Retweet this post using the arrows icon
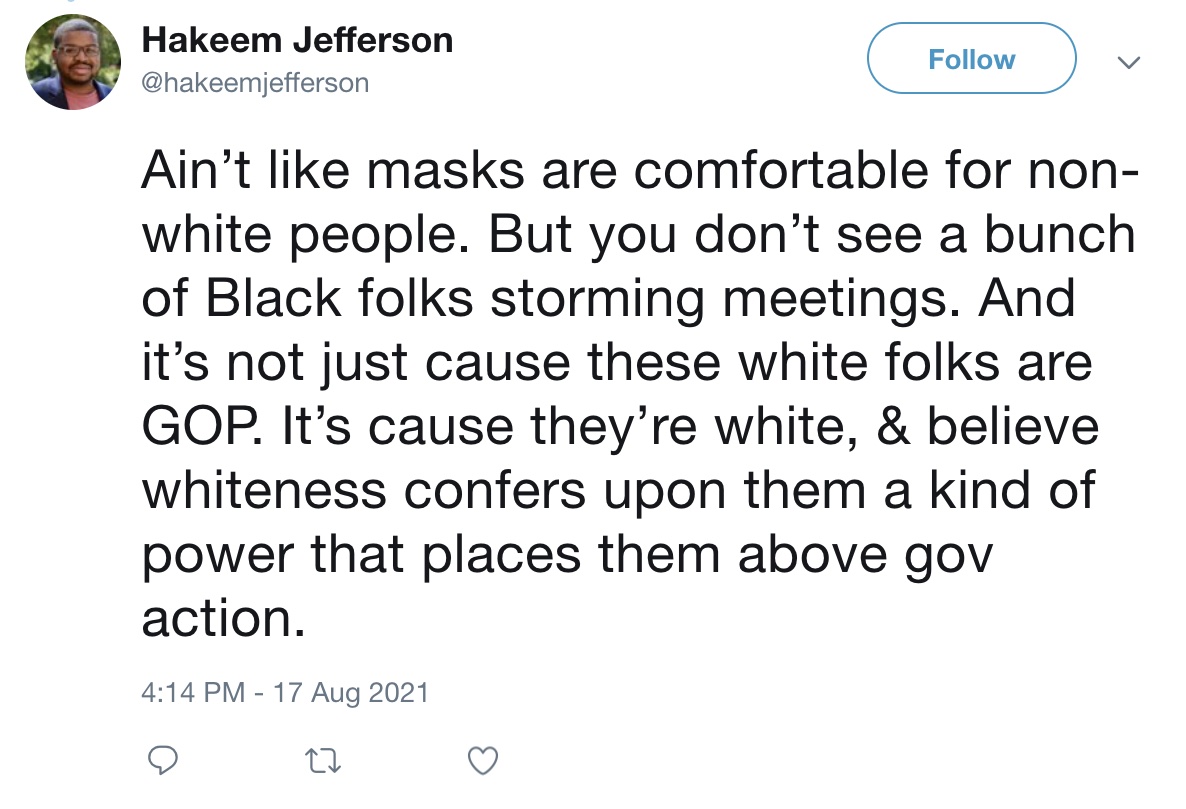Image resolution: width=1186 pixels, height=809 pixels. (322, 761)
